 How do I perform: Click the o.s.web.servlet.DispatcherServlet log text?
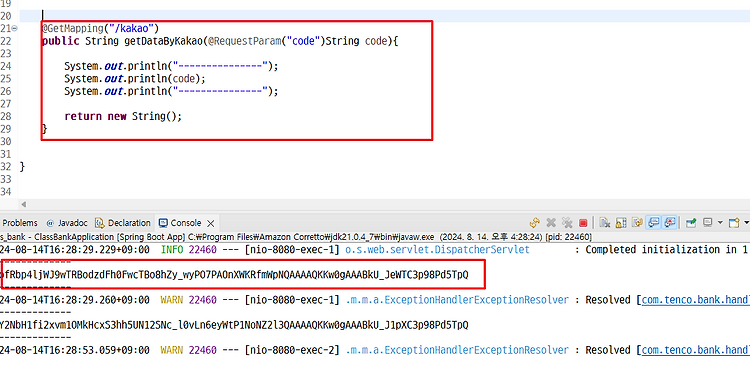point(438,250)
